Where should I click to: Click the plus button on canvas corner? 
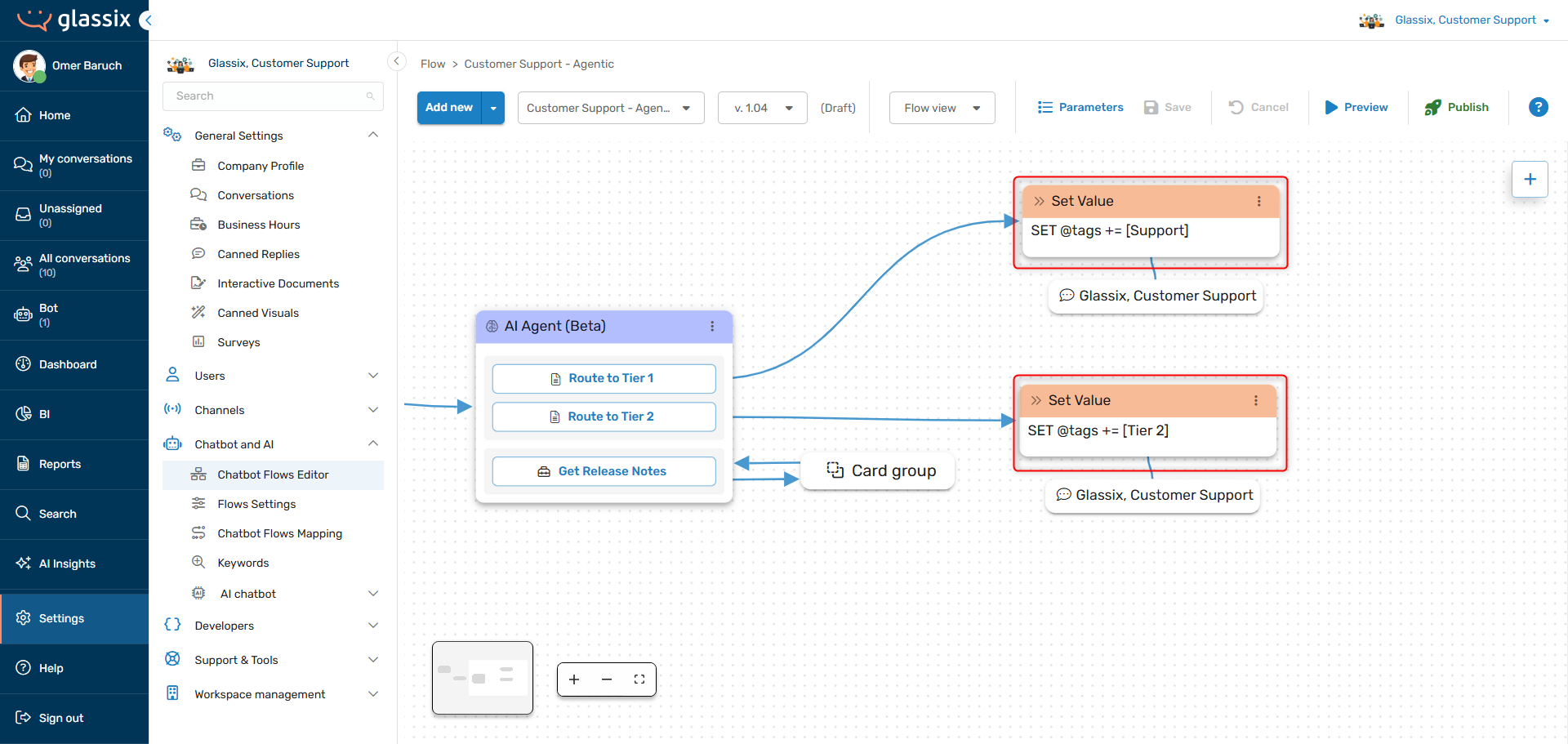(1530, 179)
